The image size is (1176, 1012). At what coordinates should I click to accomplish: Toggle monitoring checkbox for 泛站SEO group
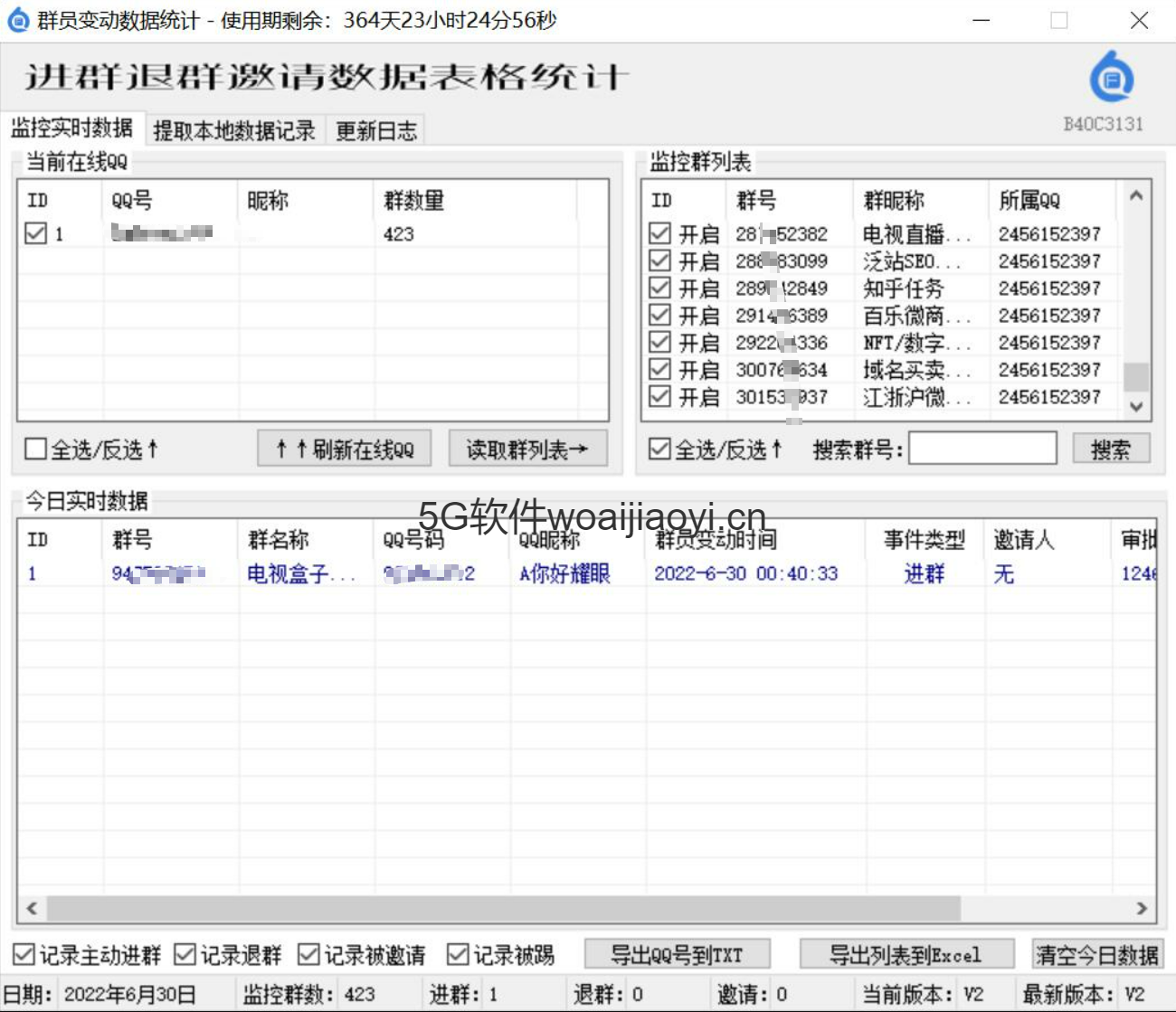coord(660,260)
